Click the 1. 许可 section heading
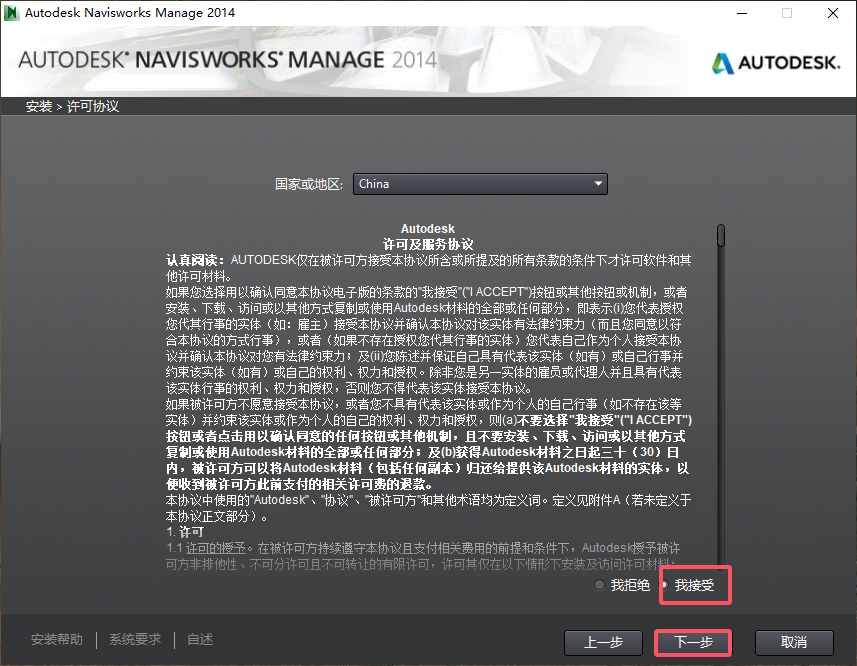 tap(185, 532)
